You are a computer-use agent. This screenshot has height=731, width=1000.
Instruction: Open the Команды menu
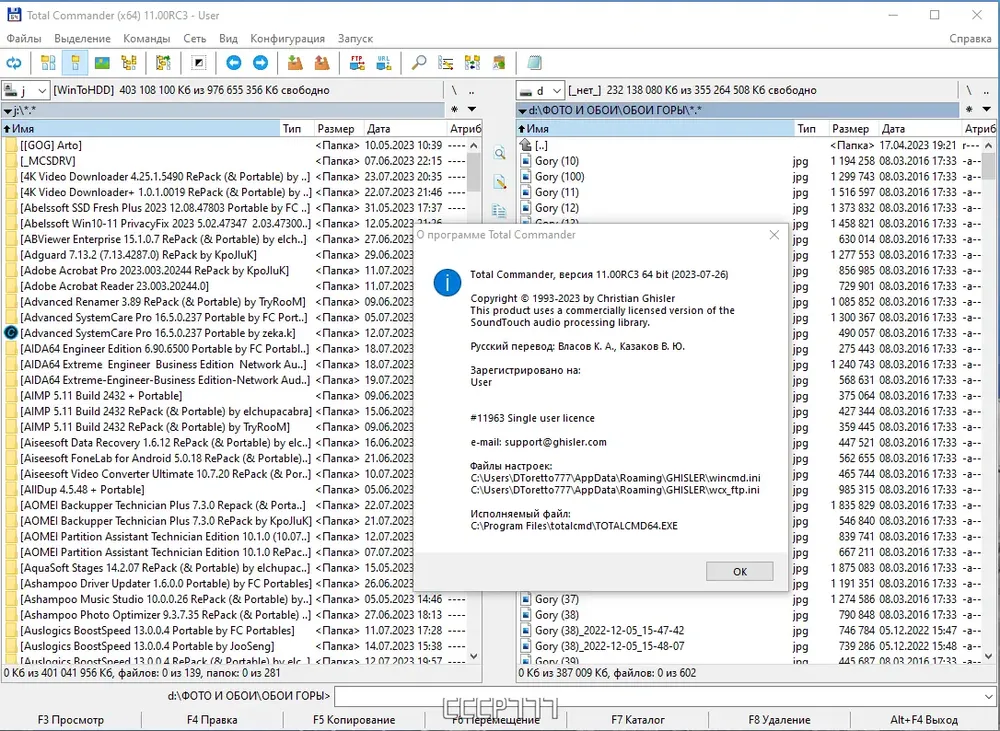click(x=147, y=38)
